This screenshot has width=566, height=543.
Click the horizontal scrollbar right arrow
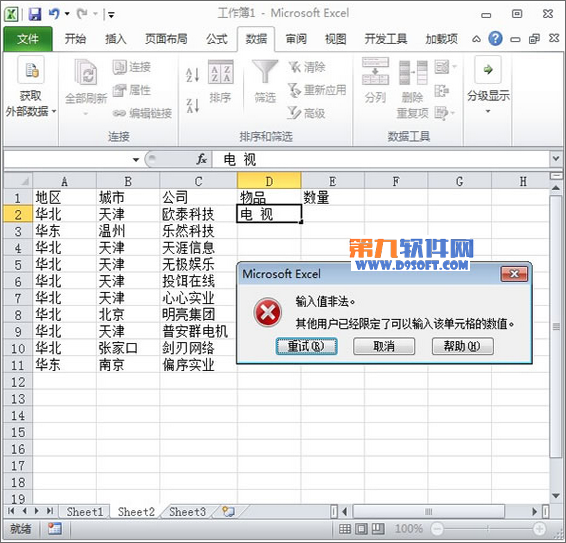(535, 512)
